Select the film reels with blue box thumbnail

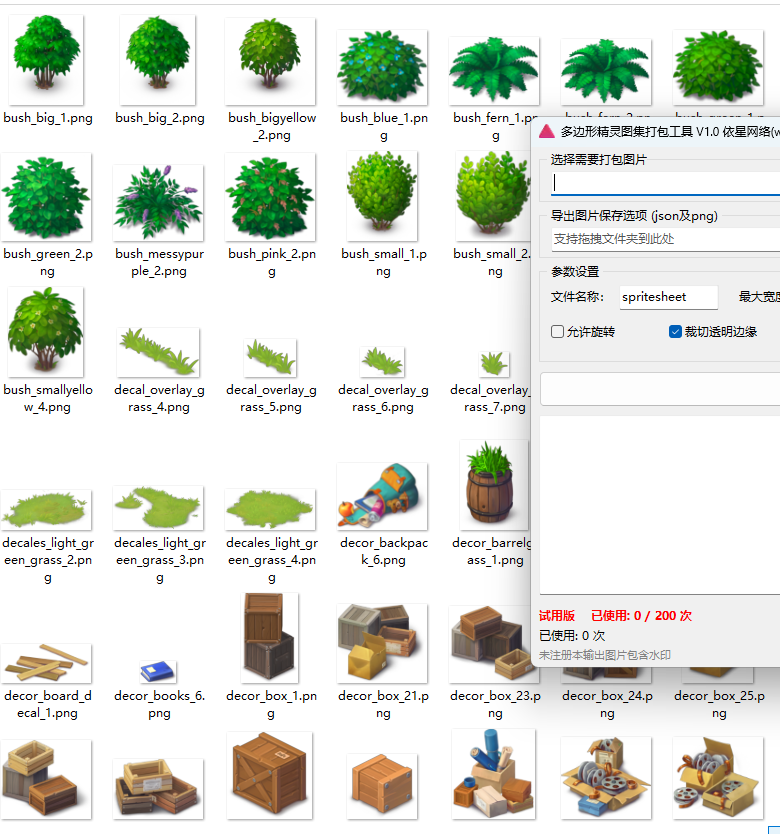click(606, 778)
